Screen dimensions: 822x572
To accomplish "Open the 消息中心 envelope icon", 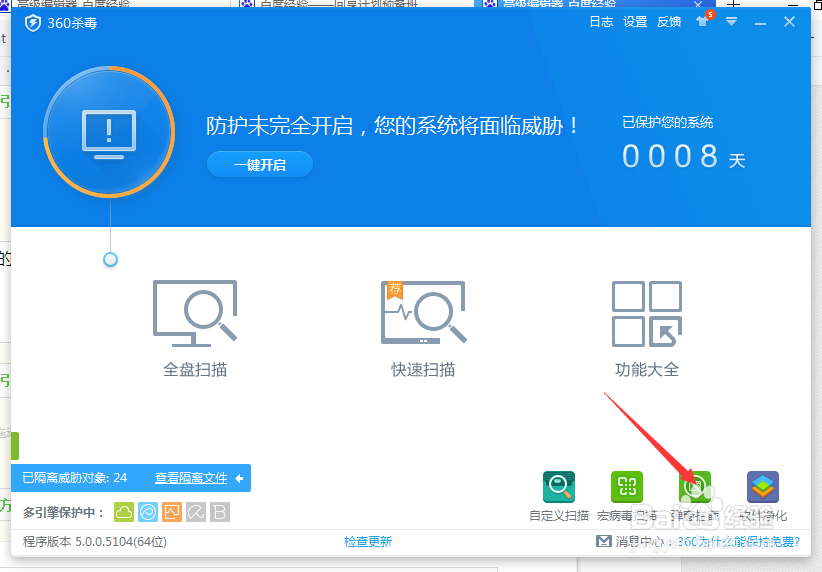I will pyautogui.click(x=604, y=541).
